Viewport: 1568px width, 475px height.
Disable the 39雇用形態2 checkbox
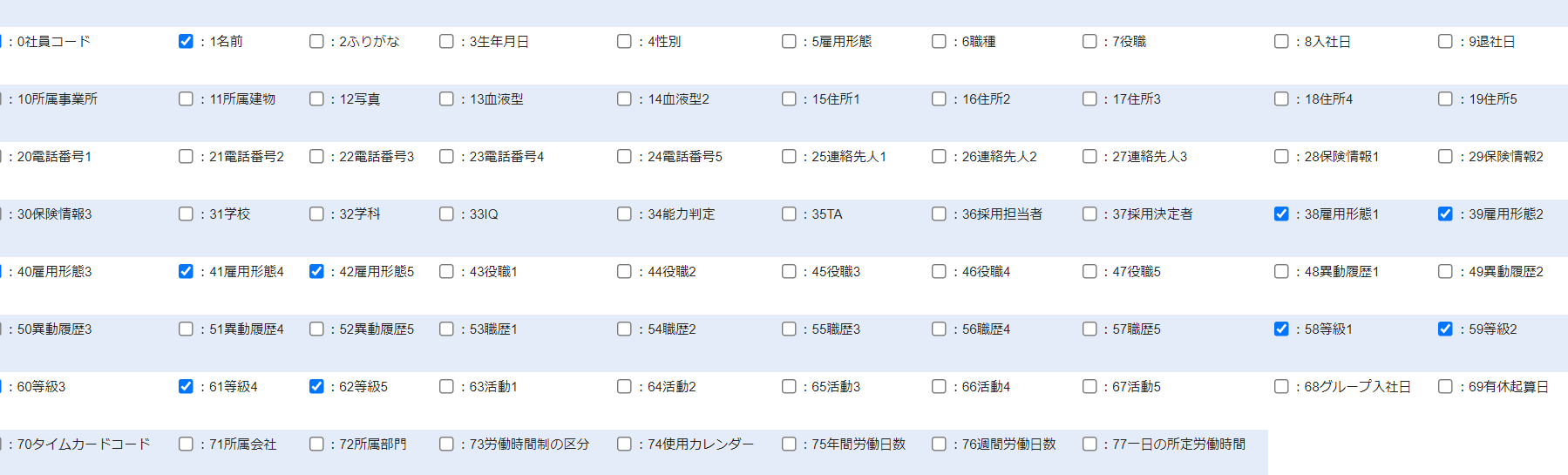pyautogui.click(x=1445, y=214)
